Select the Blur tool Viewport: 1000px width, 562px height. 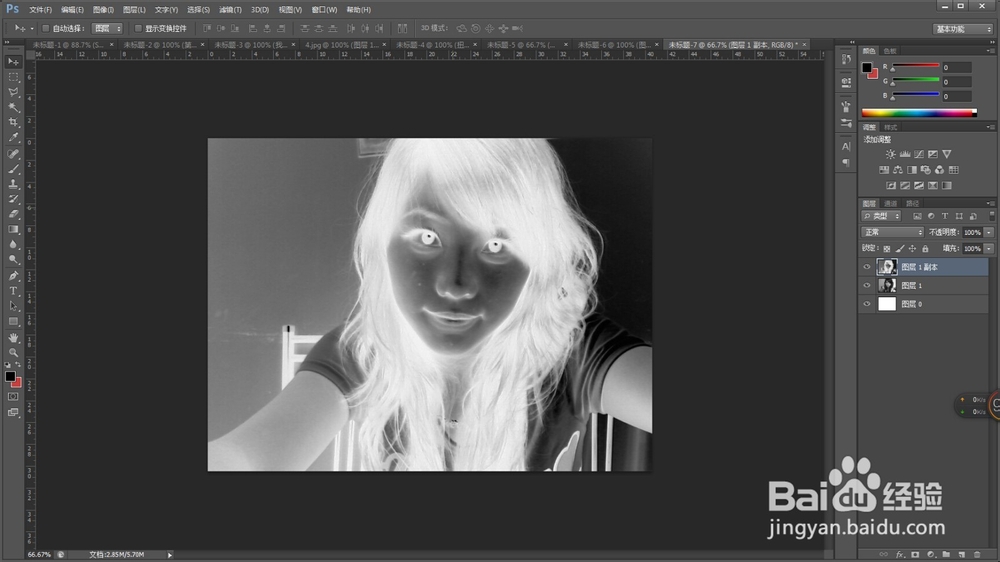[x=13, y=245]
